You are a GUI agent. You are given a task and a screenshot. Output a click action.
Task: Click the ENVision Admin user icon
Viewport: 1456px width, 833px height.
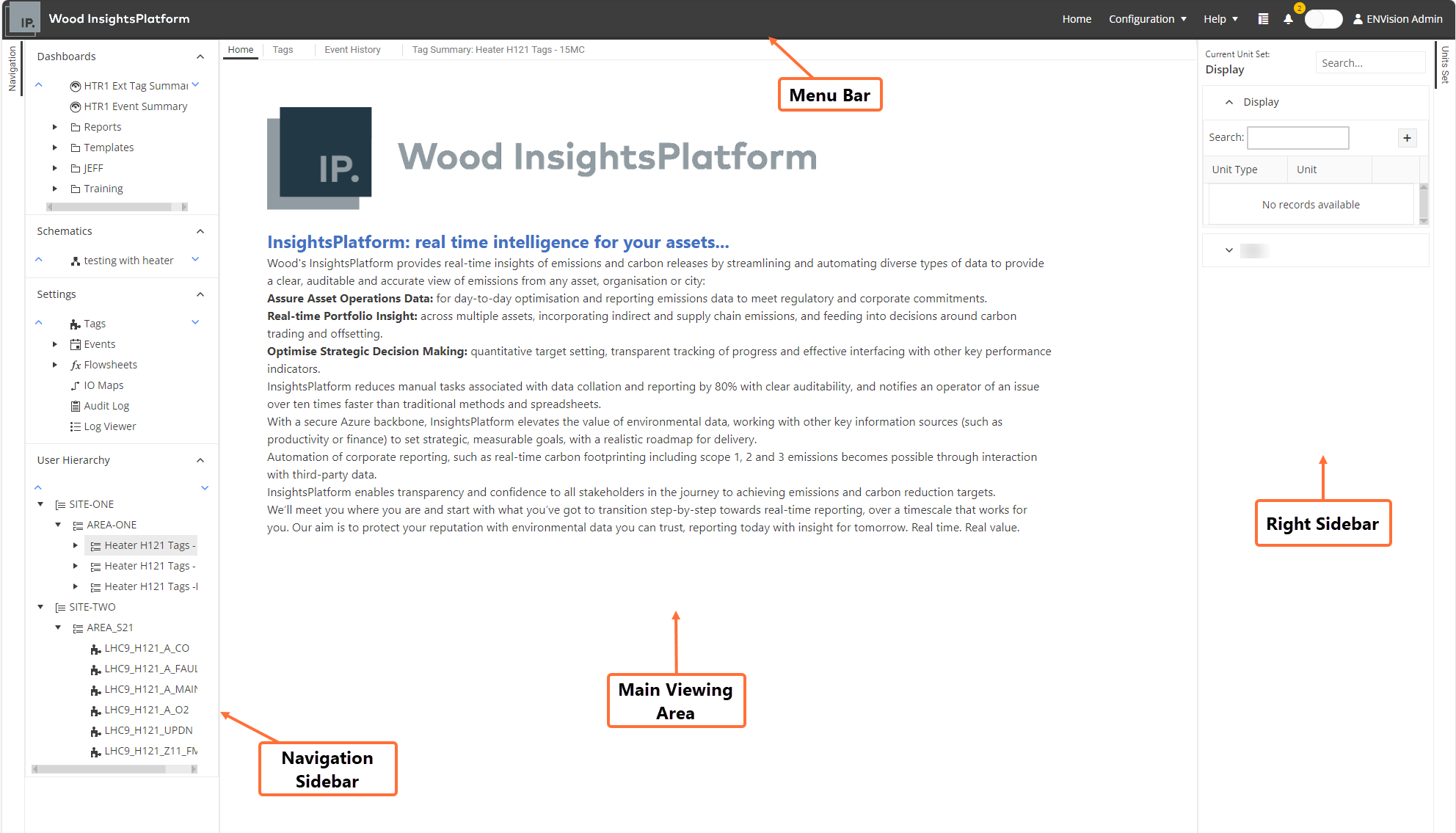pyautogui.click(x=1358, y=19)
